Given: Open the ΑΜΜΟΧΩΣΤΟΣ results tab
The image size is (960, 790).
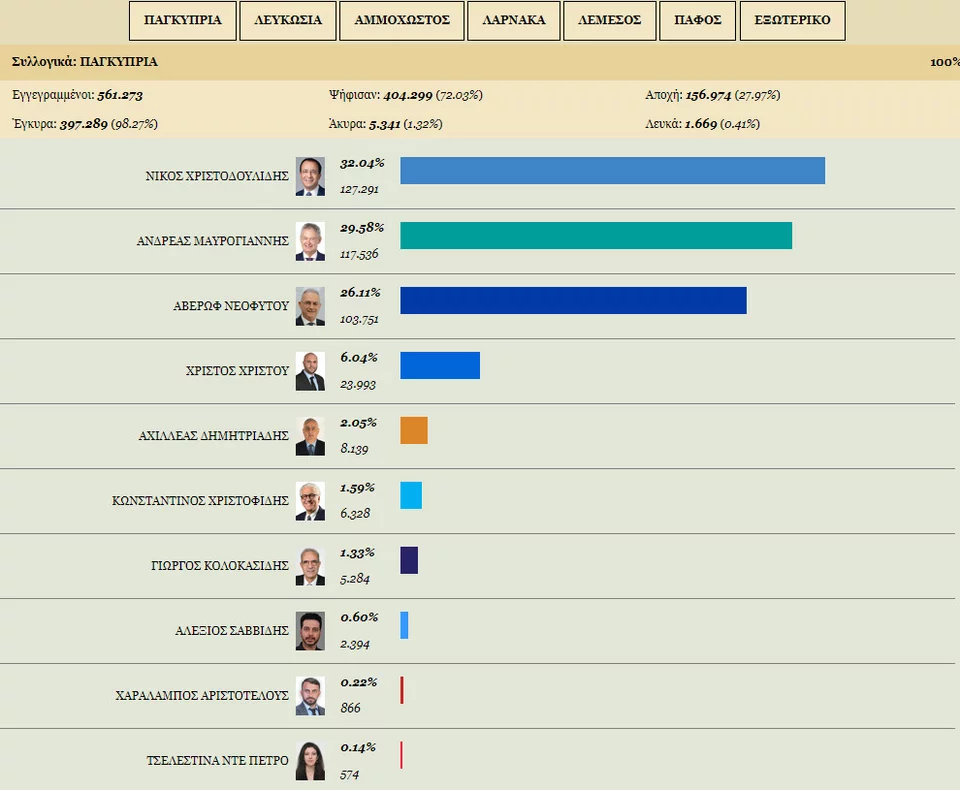Looking at the screenshot, I should (x=402, y=21).
